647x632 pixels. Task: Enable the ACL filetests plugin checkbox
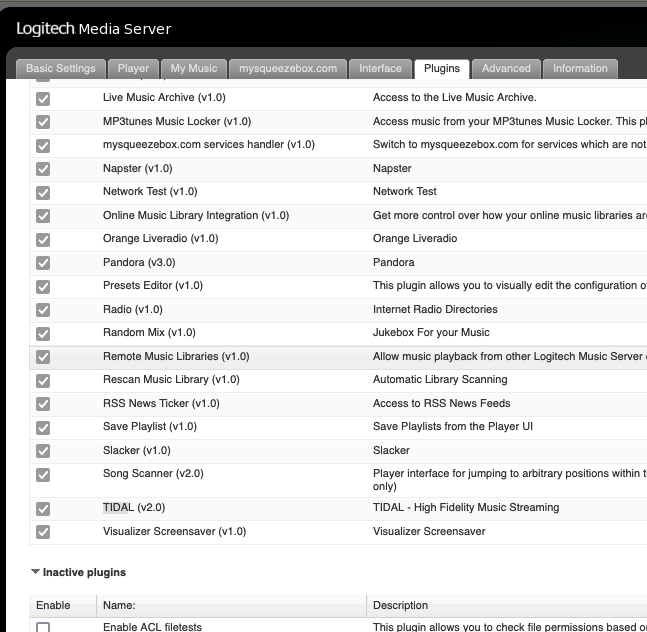click(x=43, y=627)
